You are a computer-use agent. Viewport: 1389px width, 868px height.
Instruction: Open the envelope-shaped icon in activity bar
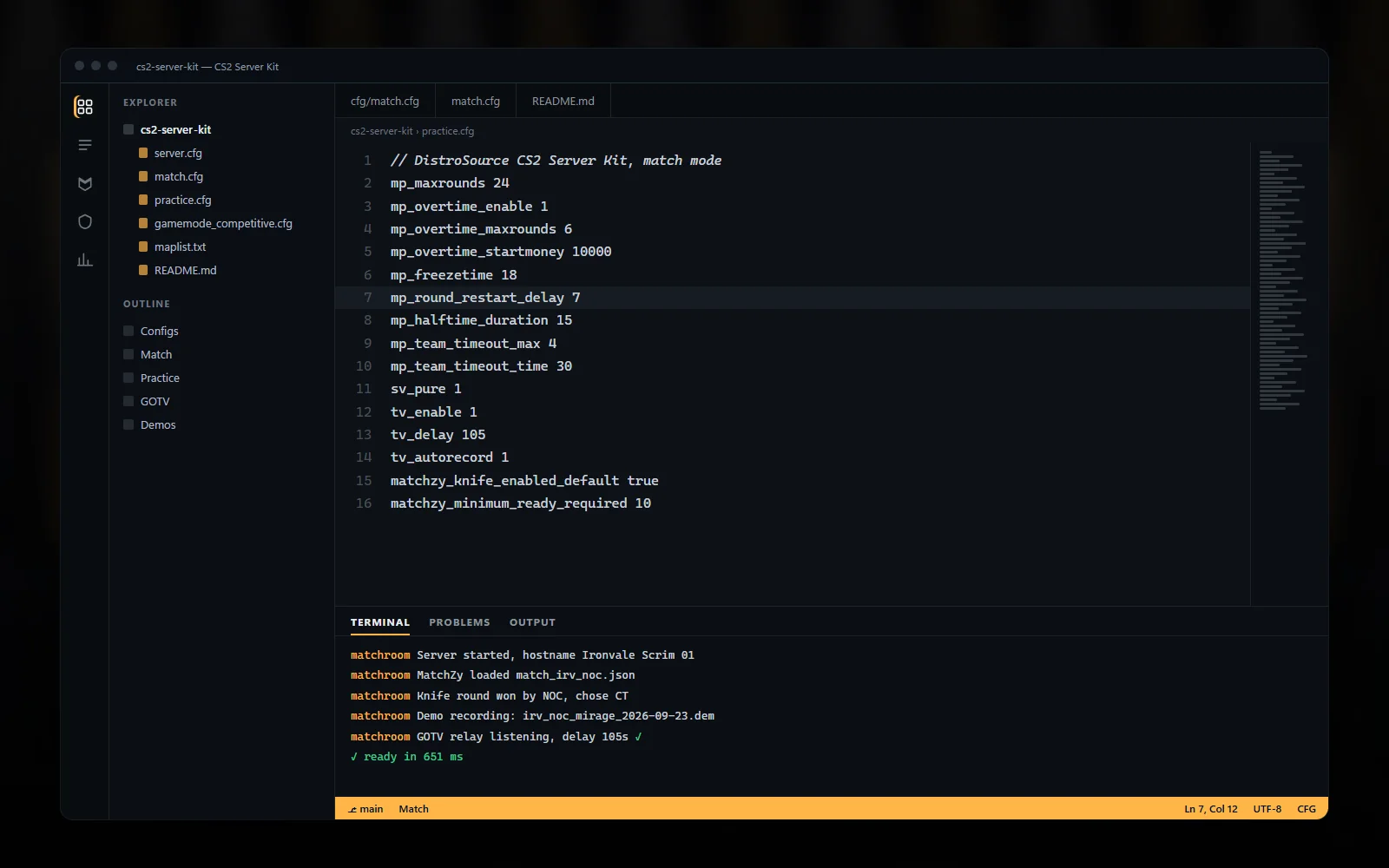click(84, 183)
